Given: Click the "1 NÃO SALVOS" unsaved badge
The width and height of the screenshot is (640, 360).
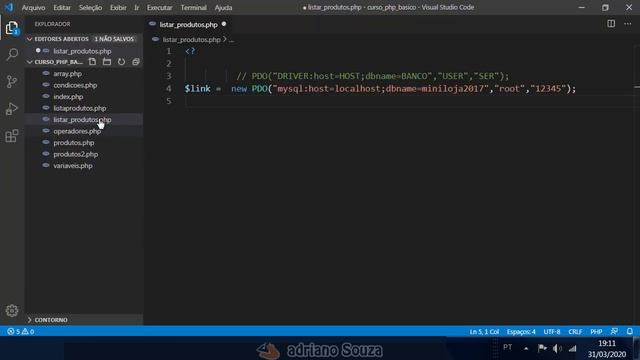Looking at the screenshot, I should [114, 39].
